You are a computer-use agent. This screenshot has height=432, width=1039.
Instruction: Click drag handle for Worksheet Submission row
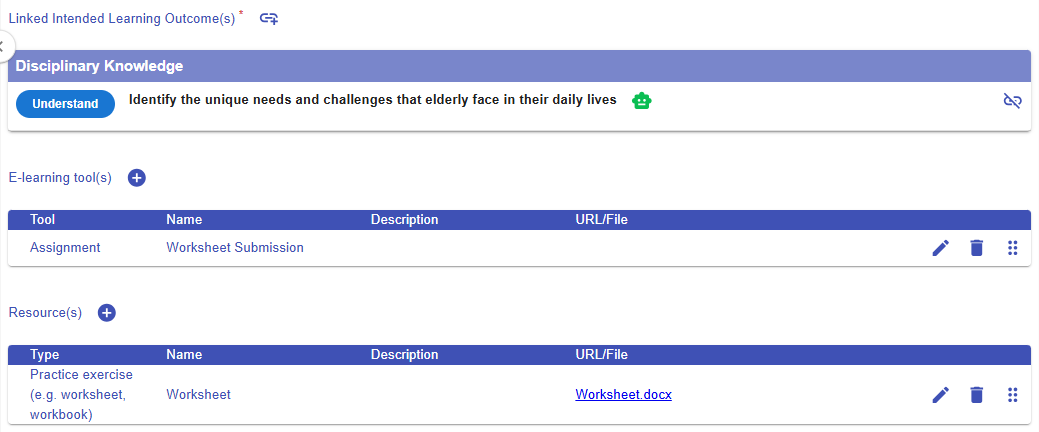click(1012, 248)
